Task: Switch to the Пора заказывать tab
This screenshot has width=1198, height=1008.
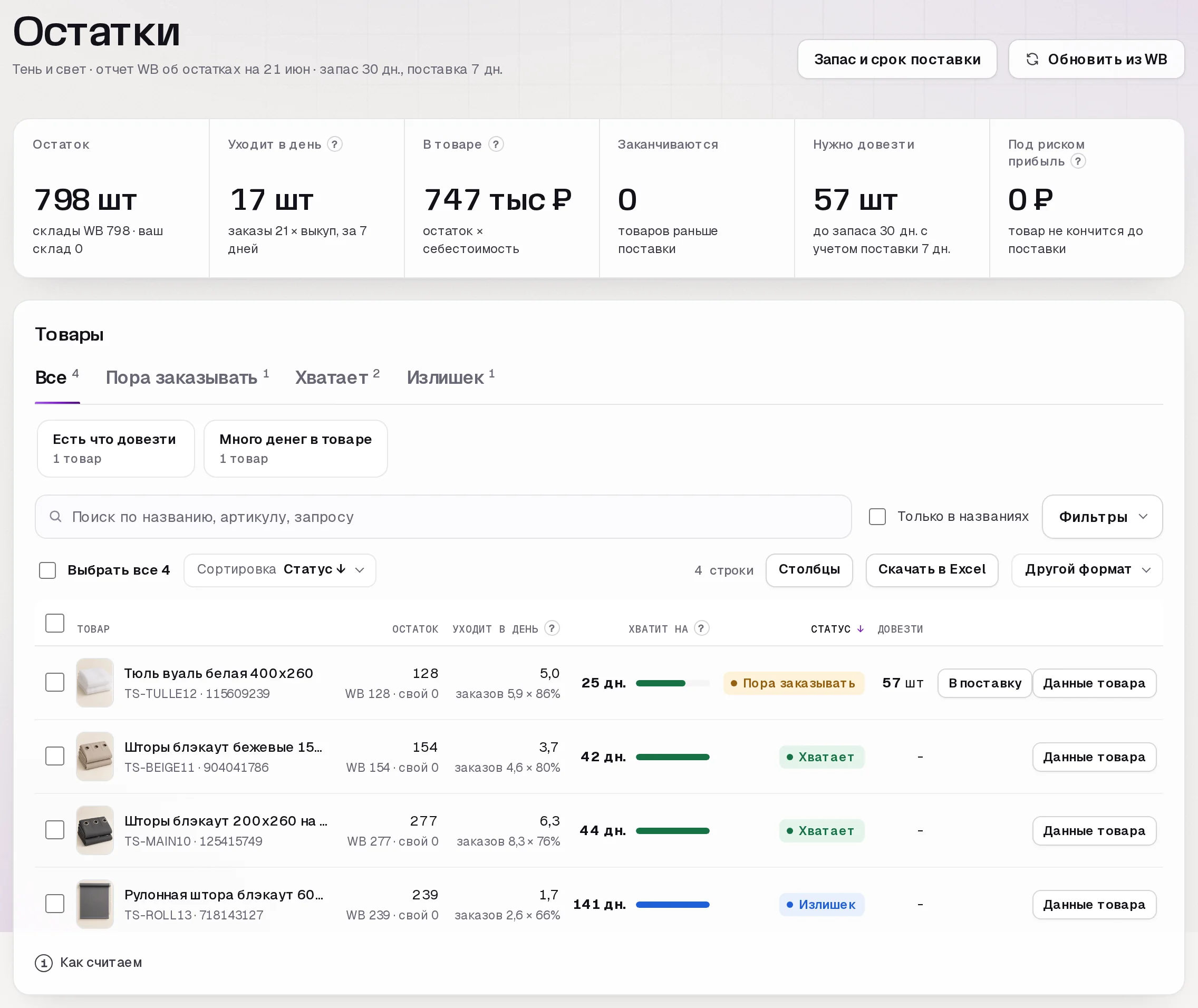Action: [187, 377]
